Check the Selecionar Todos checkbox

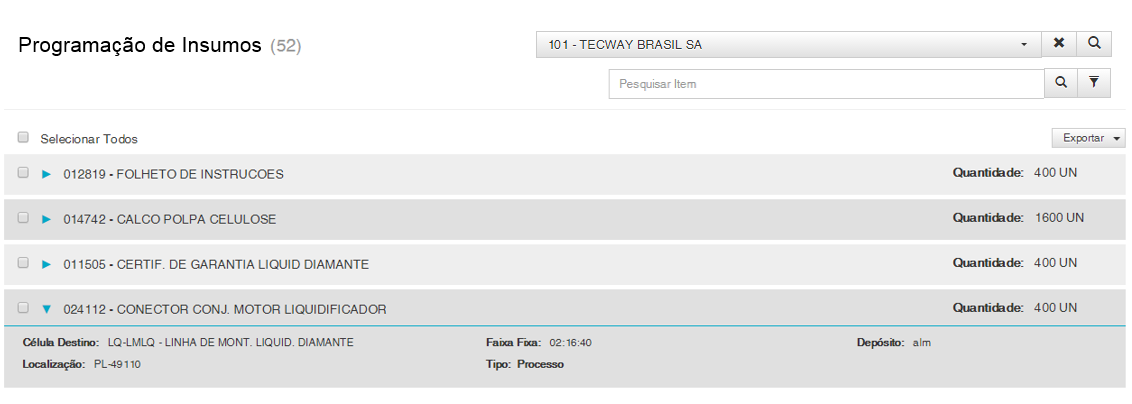click(x=23, y=138)
